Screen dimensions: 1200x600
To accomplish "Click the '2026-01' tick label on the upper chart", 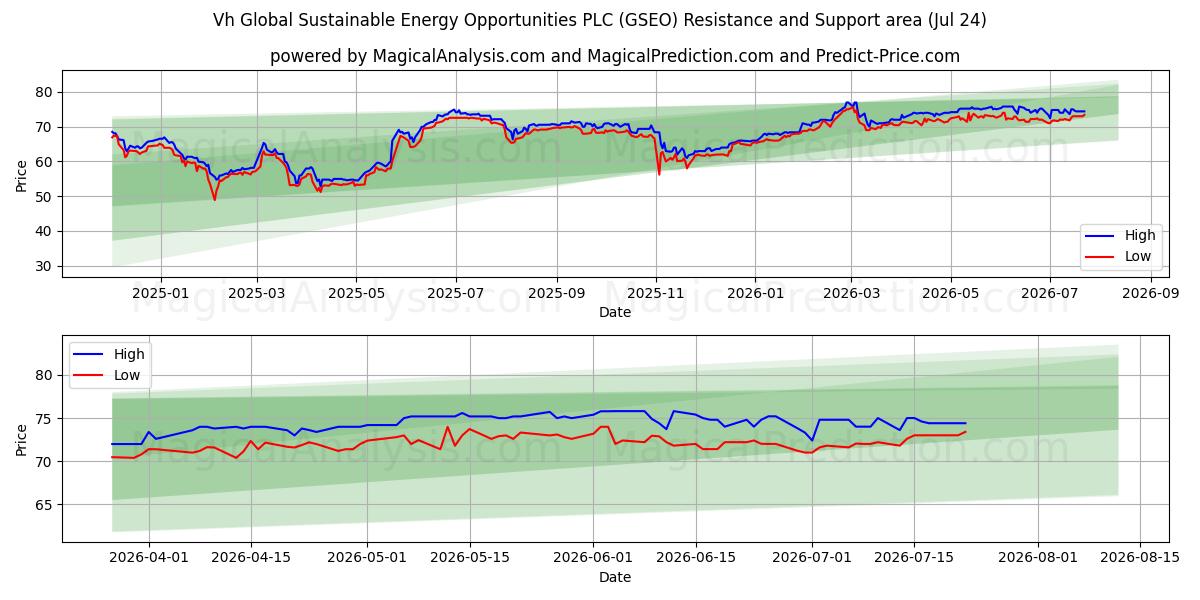I will click(x=755, y=293).
